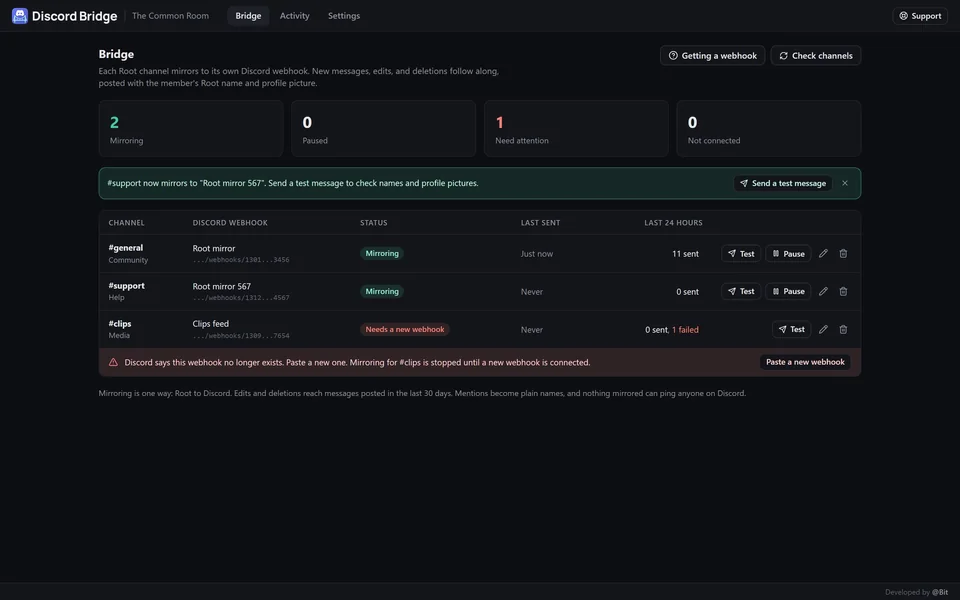The image size is (960, 600).
Task: Click the @Bit developer link
Action: coord(940,592)
